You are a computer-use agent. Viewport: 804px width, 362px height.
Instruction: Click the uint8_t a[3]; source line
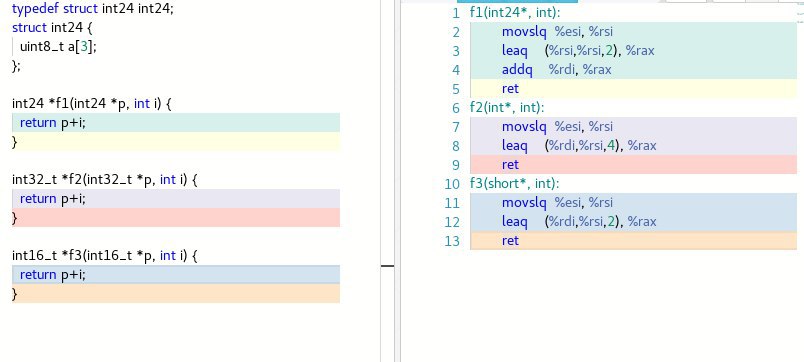pyautogui.click(x=58, y=47)
